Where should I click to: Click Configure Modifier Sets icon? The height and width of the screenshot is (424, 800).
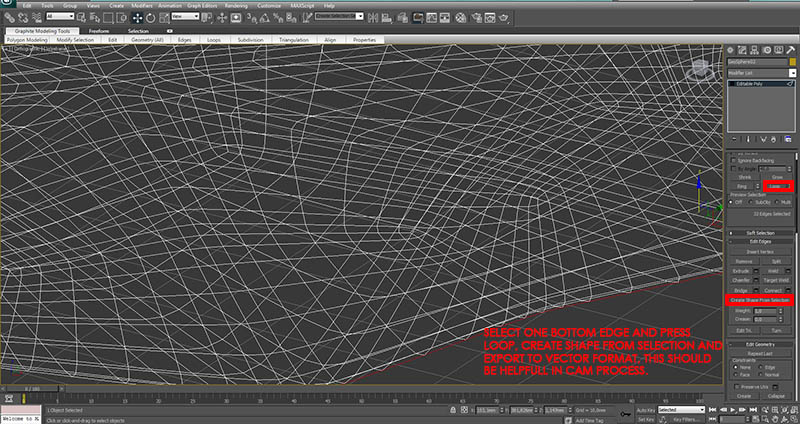(x=788, y=139)
